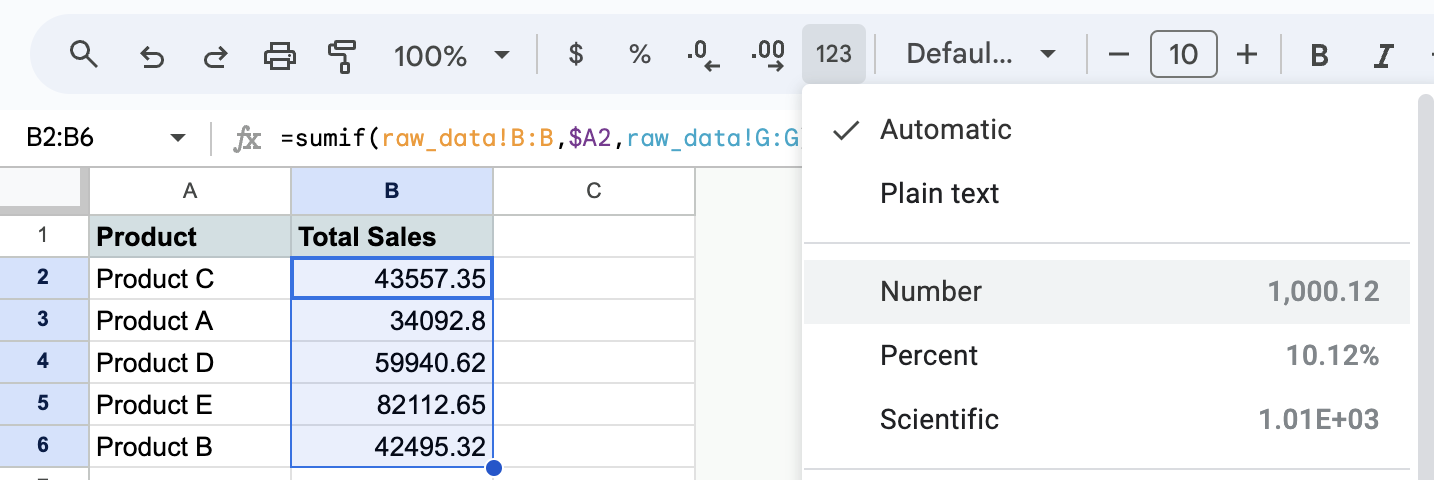The image size is (1434, 480).
Task: Toggle bold formatting
Action: pos(1319,55)
